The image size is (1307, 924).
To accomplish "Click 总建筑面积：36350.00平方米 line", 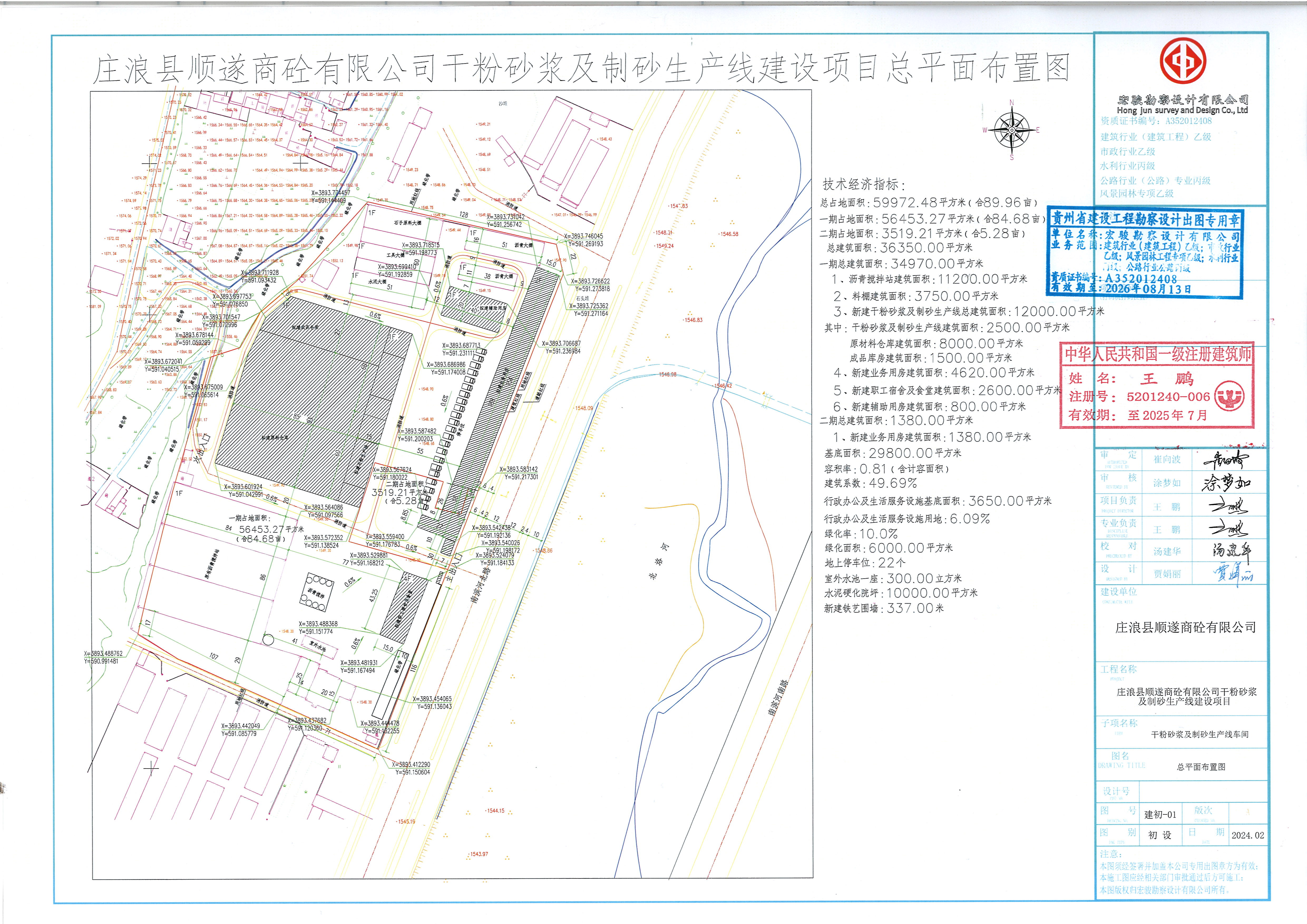I will [900, 248].
